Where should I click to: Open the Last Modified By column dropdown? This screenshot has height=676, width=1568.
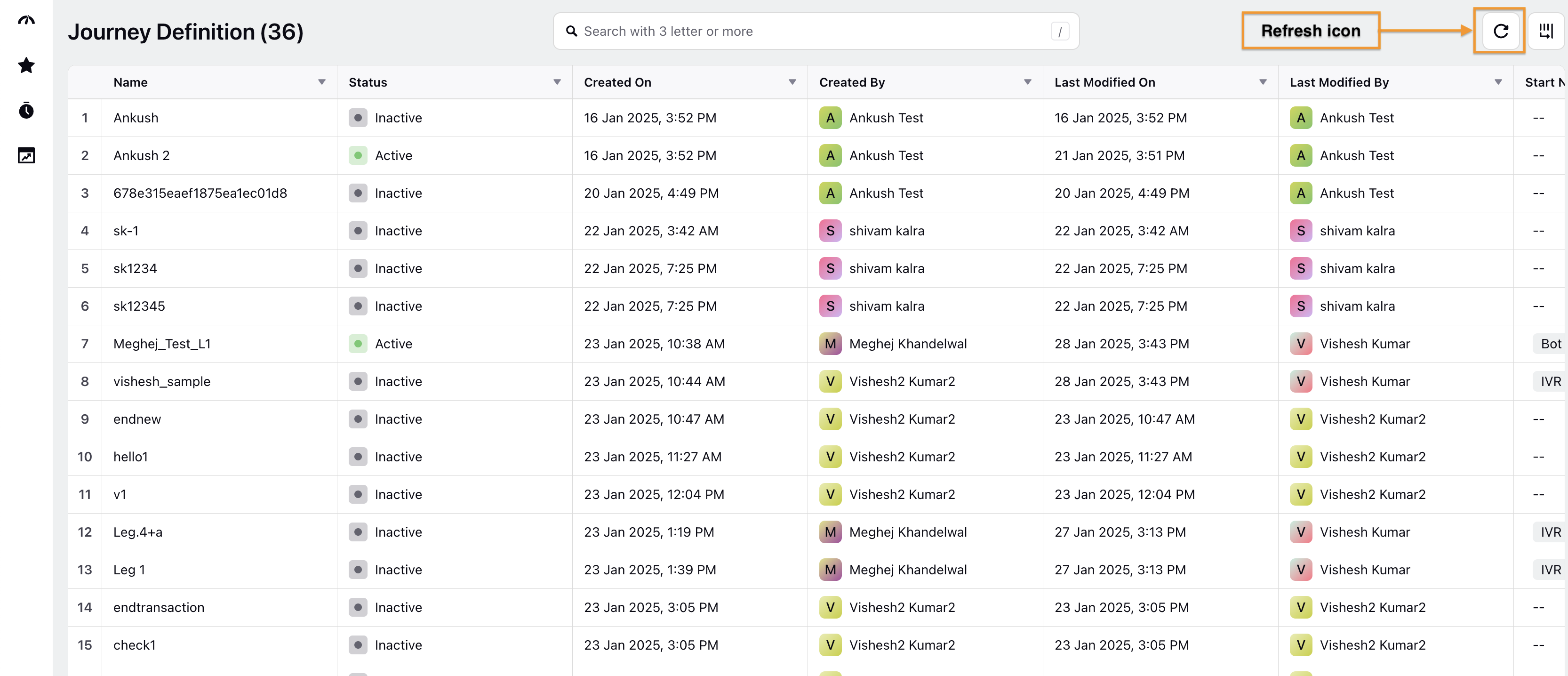[1497, 82]
